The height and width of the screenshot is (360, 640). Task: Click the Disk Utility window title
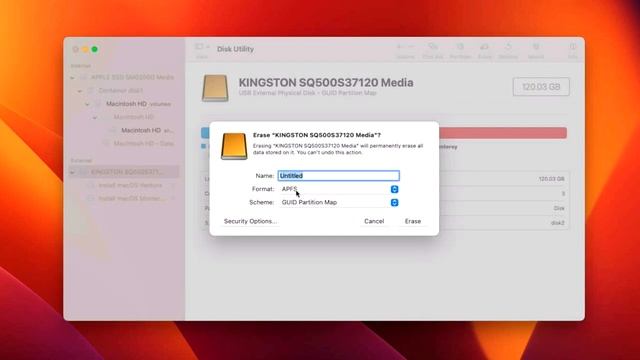(x=236, y=49)
